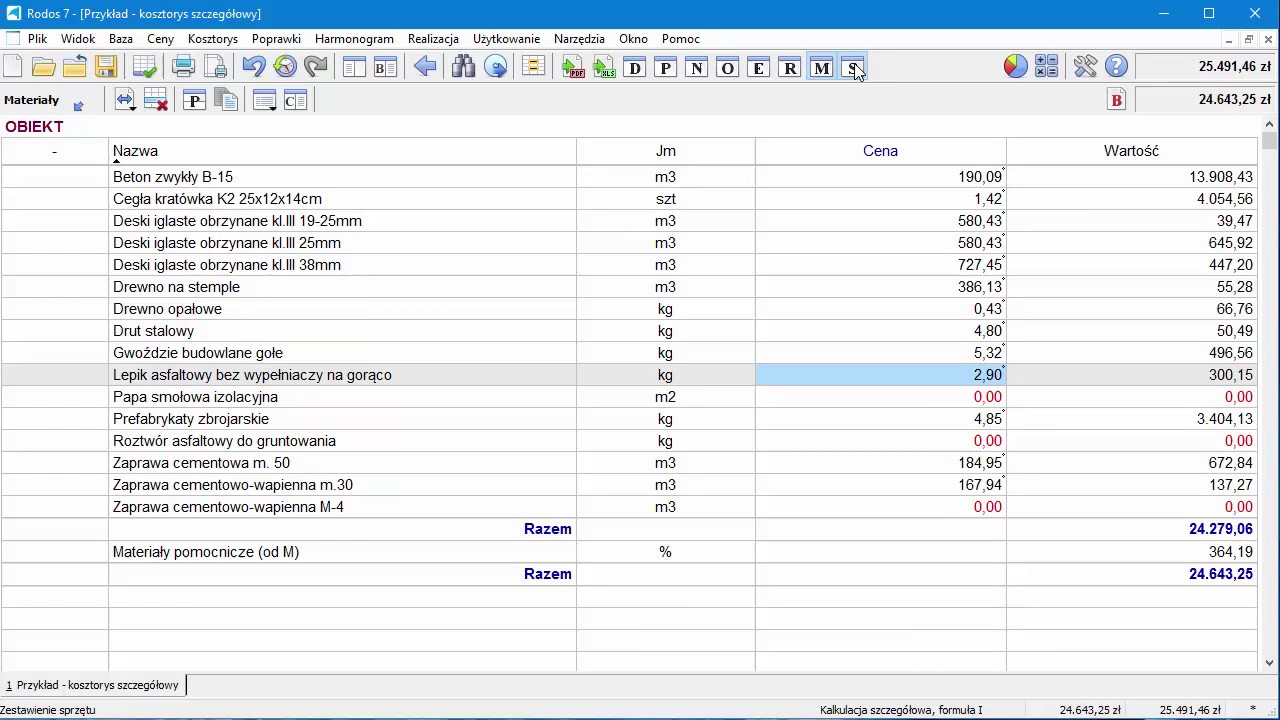This screenshot has width=1280, height=720.
Task: Open the calculator icon
Action: (1046, 67)
